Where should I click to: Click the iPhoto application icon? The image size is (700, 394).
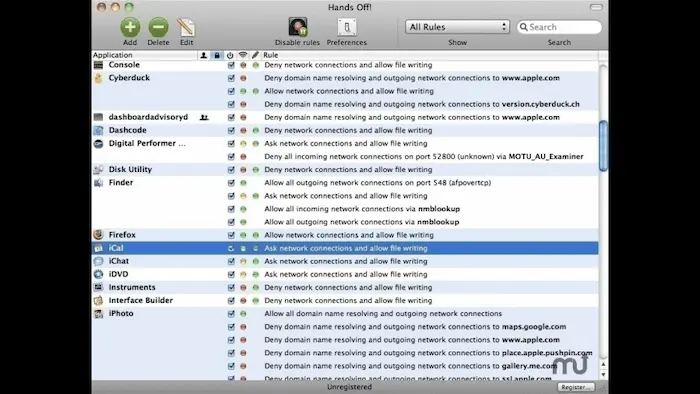click(x=98, y=313)
